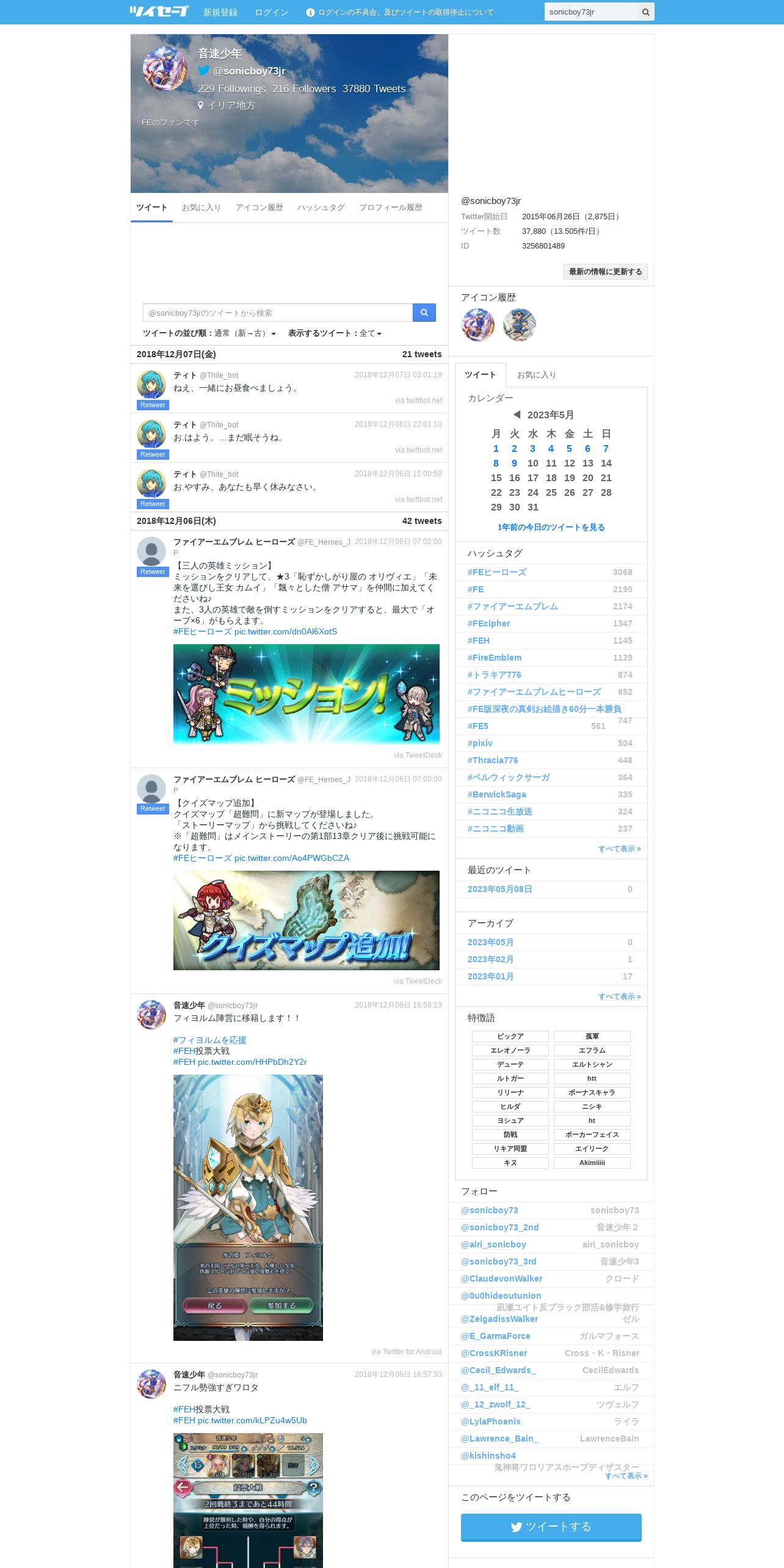Open the pic.twitter.com/dn0Al6XotS link
This screenshot has height=1568, width=784.
point(286,631)
